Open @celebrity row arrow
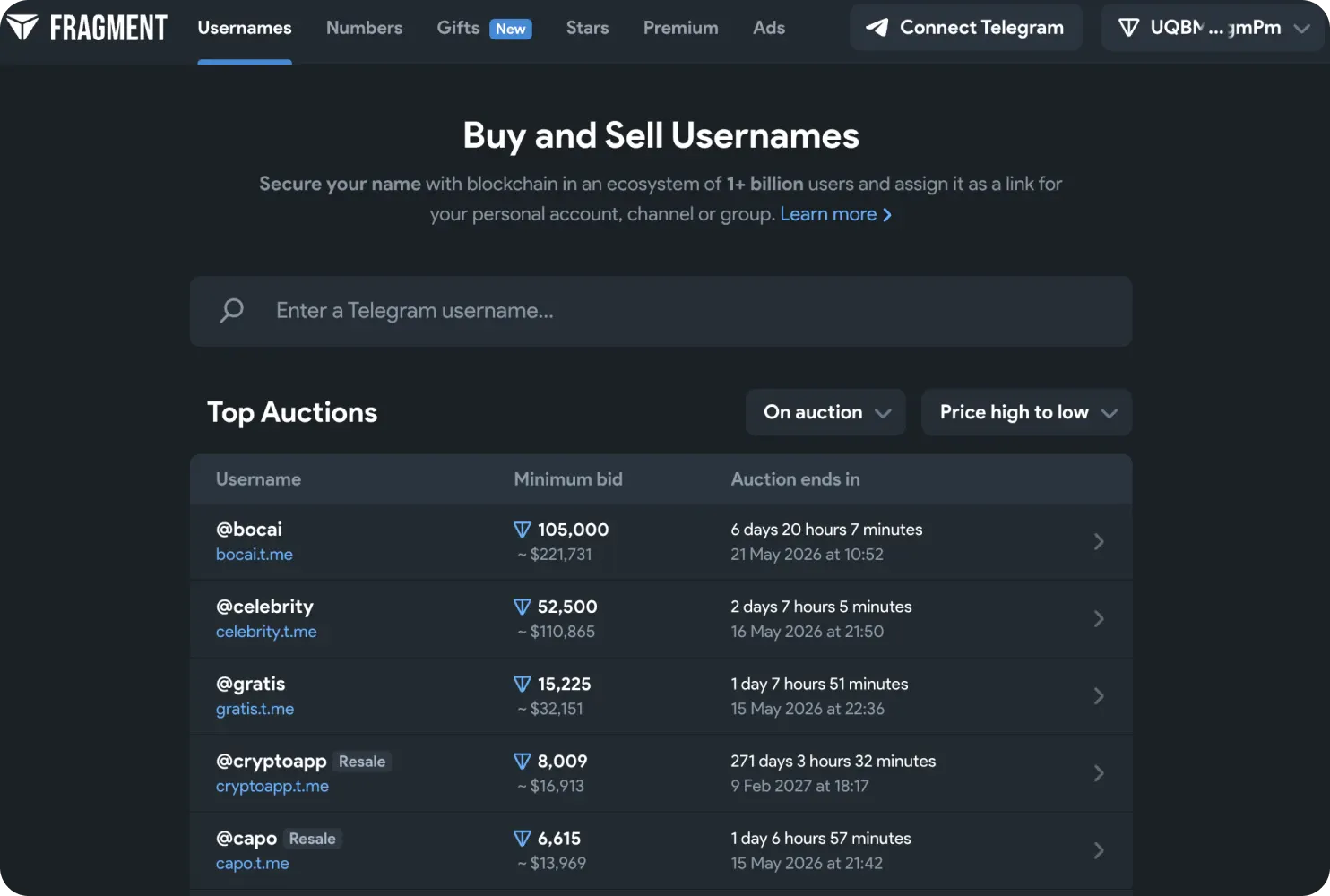The width and height of the screenshot is (1330, 896). coord(1099,618)
